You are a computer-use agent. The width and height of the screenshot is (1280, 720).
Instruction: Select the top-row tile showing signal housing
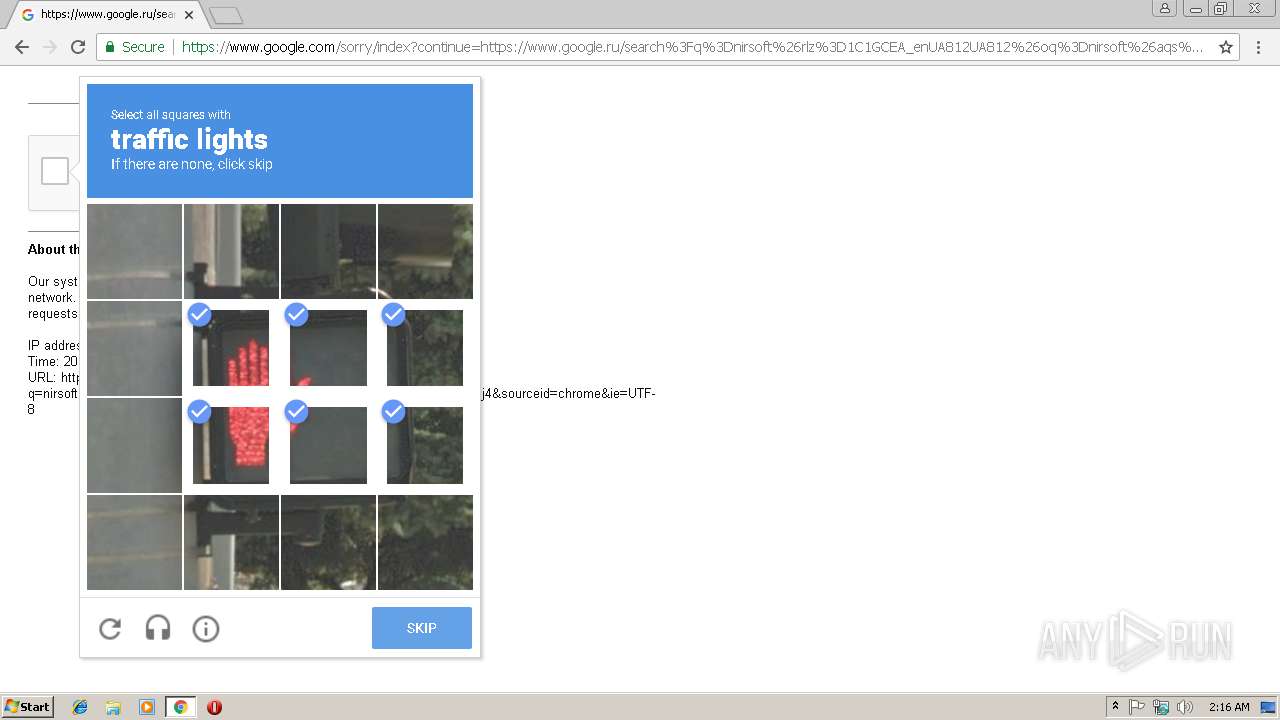328,251
